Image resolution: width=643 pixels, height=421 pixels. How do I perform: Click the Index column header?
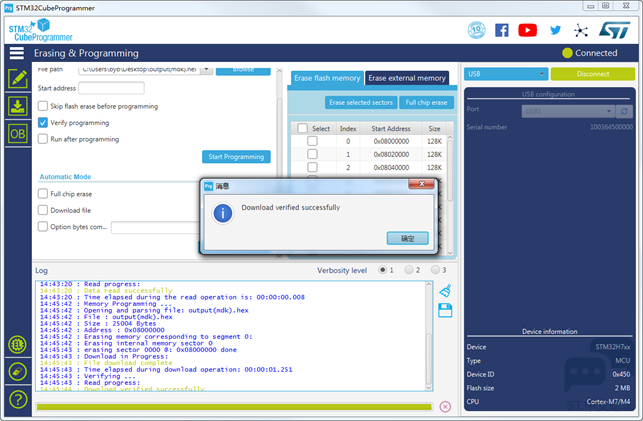click(x=348, y=128)
